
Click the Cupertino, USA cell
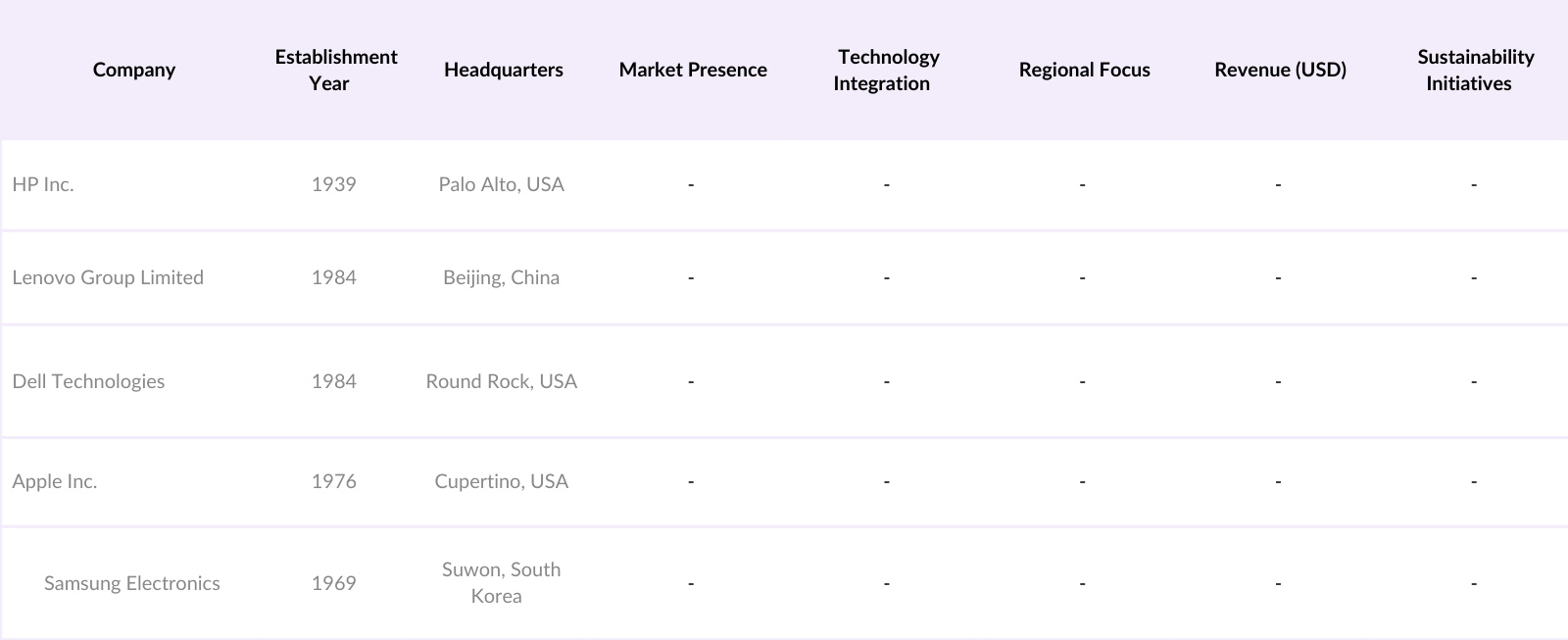[502, 481]
